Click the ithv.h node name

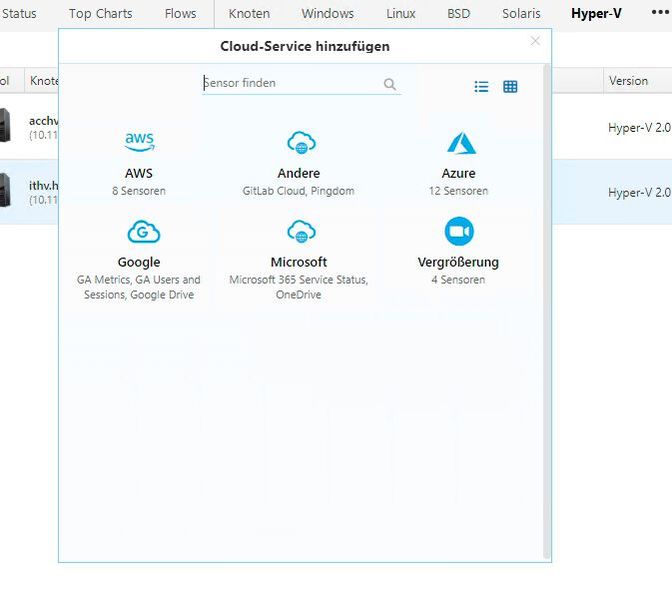click(43, 186)
